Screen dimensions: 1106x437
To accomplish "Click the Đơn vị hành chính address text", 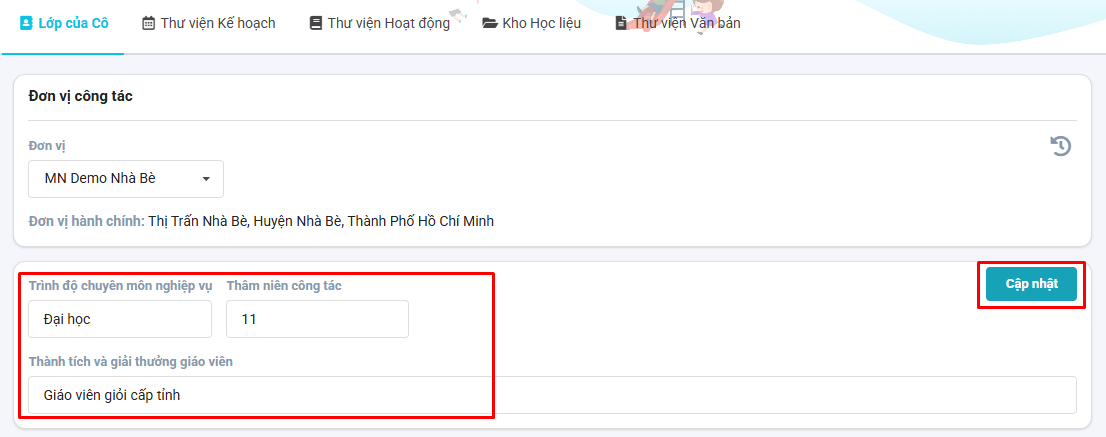I will (321, 221).
